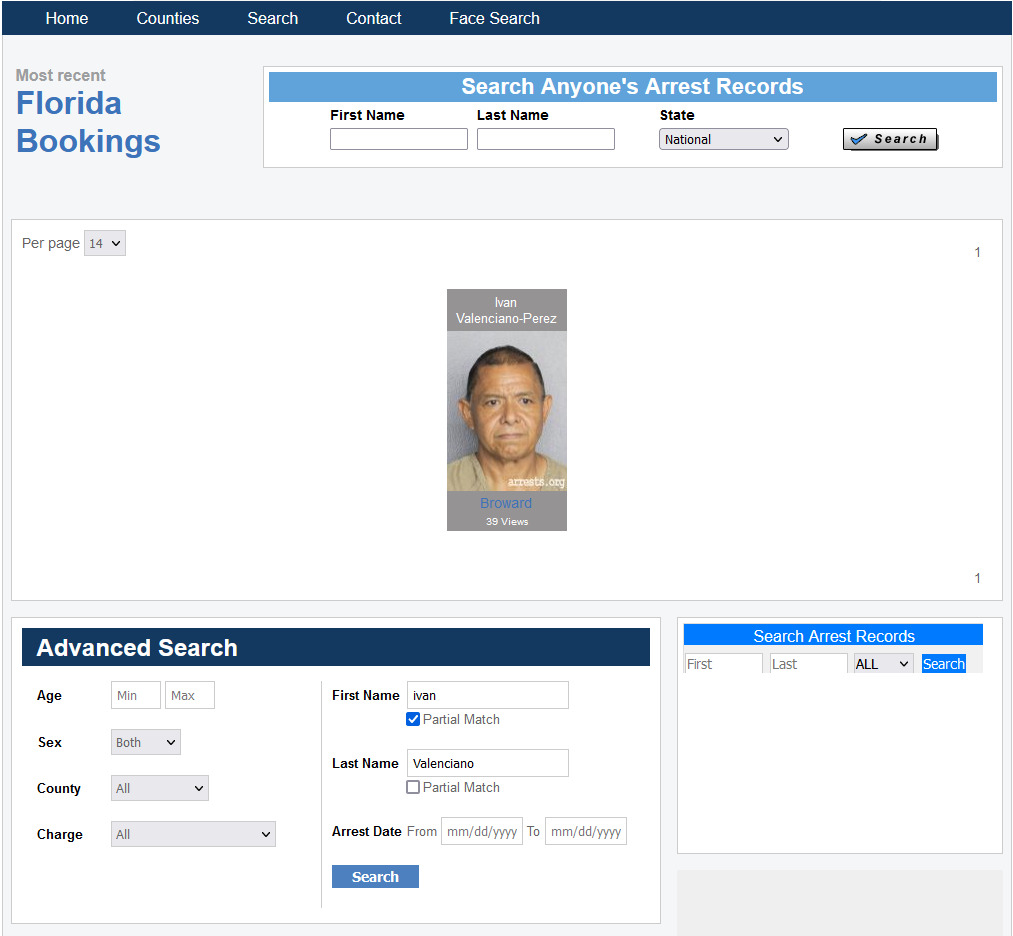Click the sidebar blue Search button
This screenshot has height=936, width=1013.
943,663
